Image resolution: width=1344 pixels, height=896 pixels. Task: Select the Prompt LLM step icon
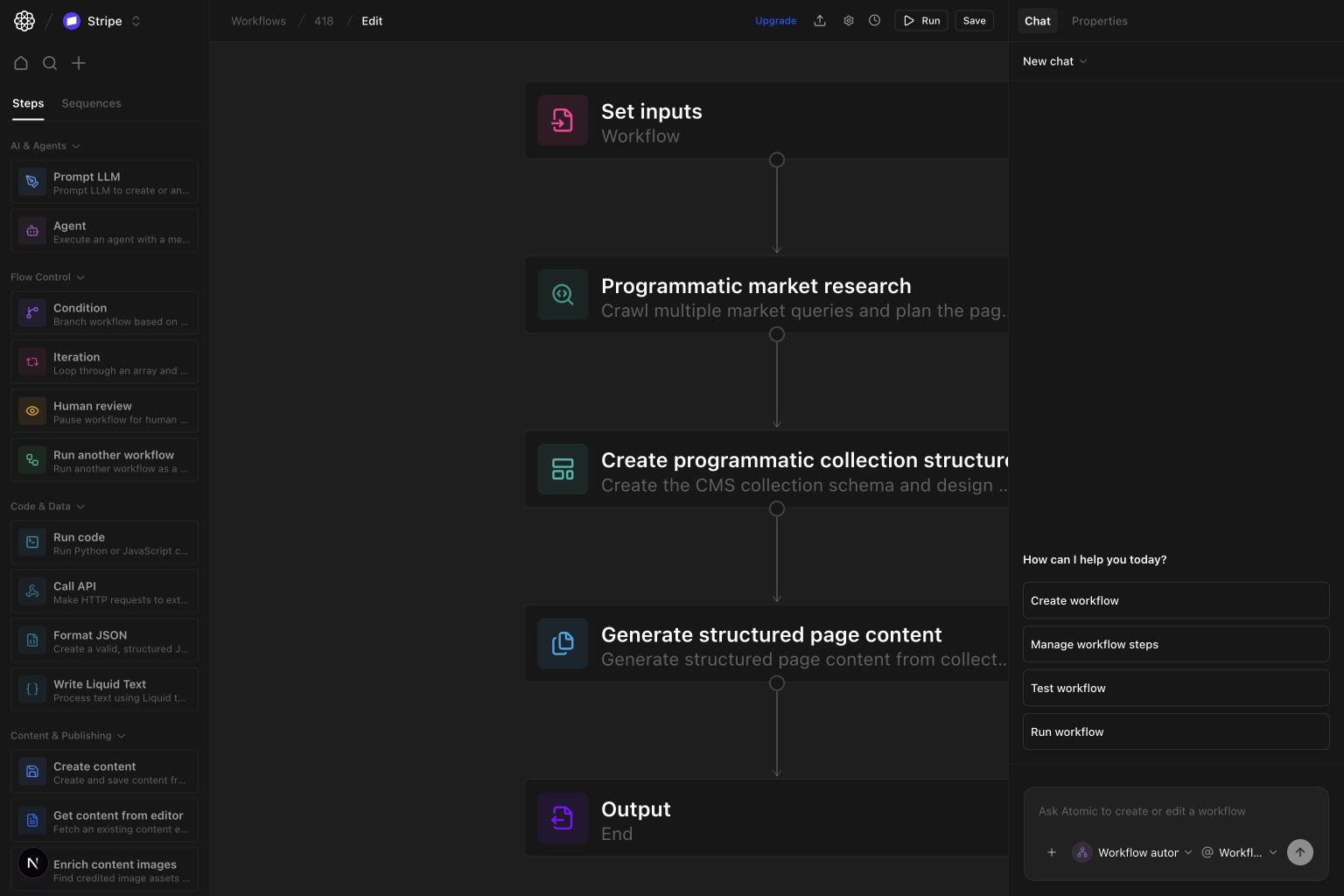point(32,182)
